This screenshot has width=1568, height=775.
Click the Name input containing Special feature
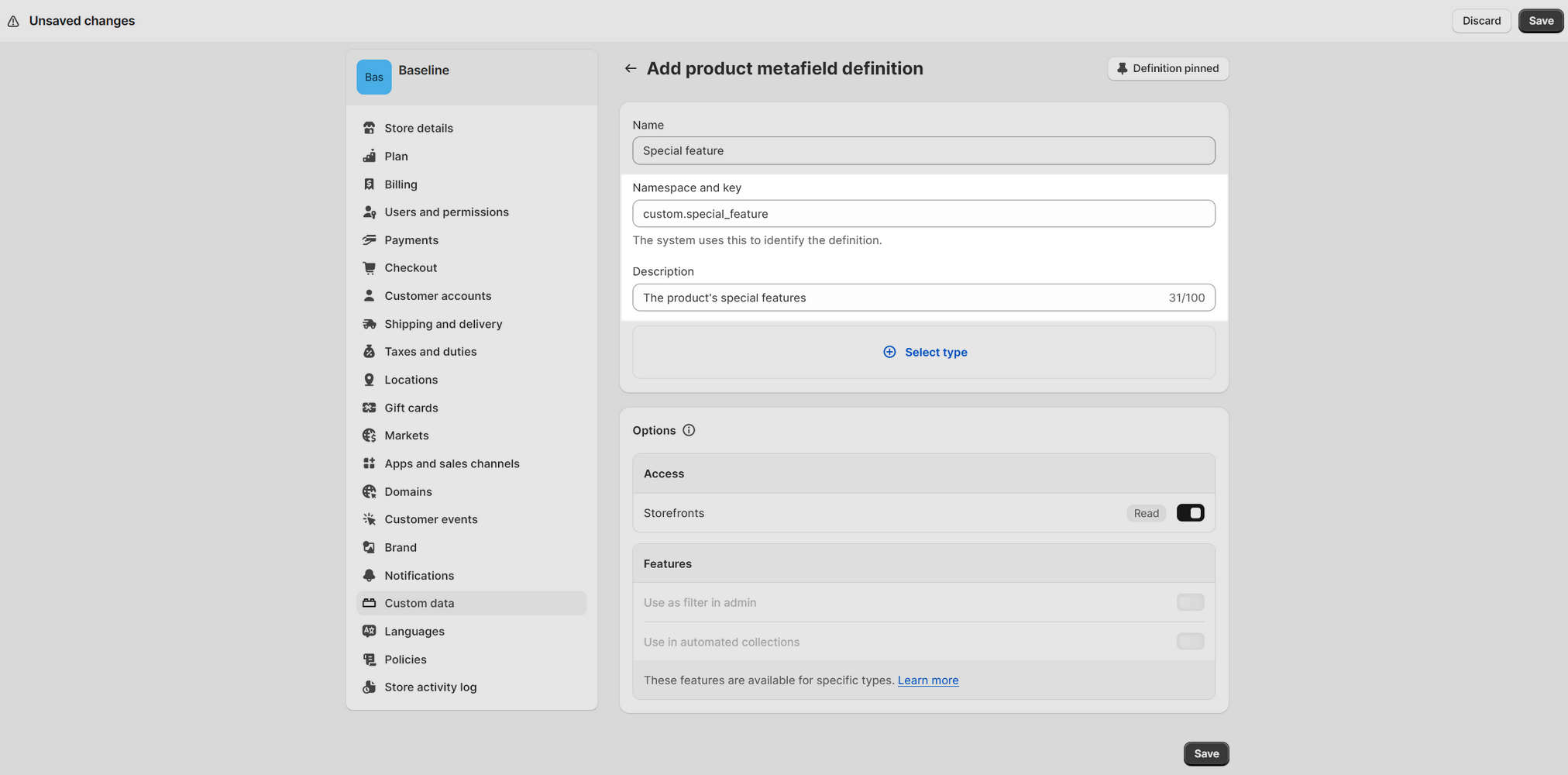pos(923,150)
